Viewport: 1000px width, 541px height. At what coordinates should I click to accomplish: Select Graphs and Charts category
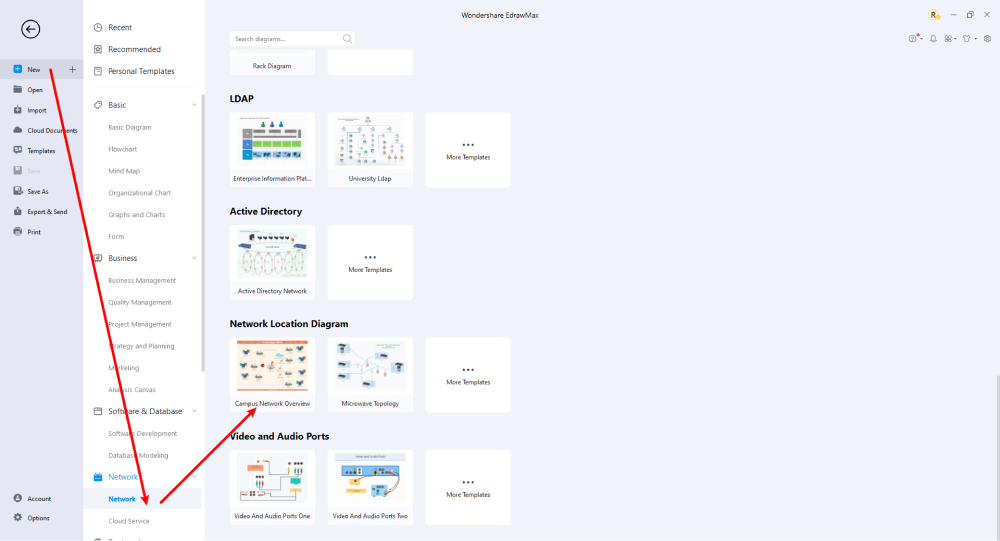[x=136, y=214]
